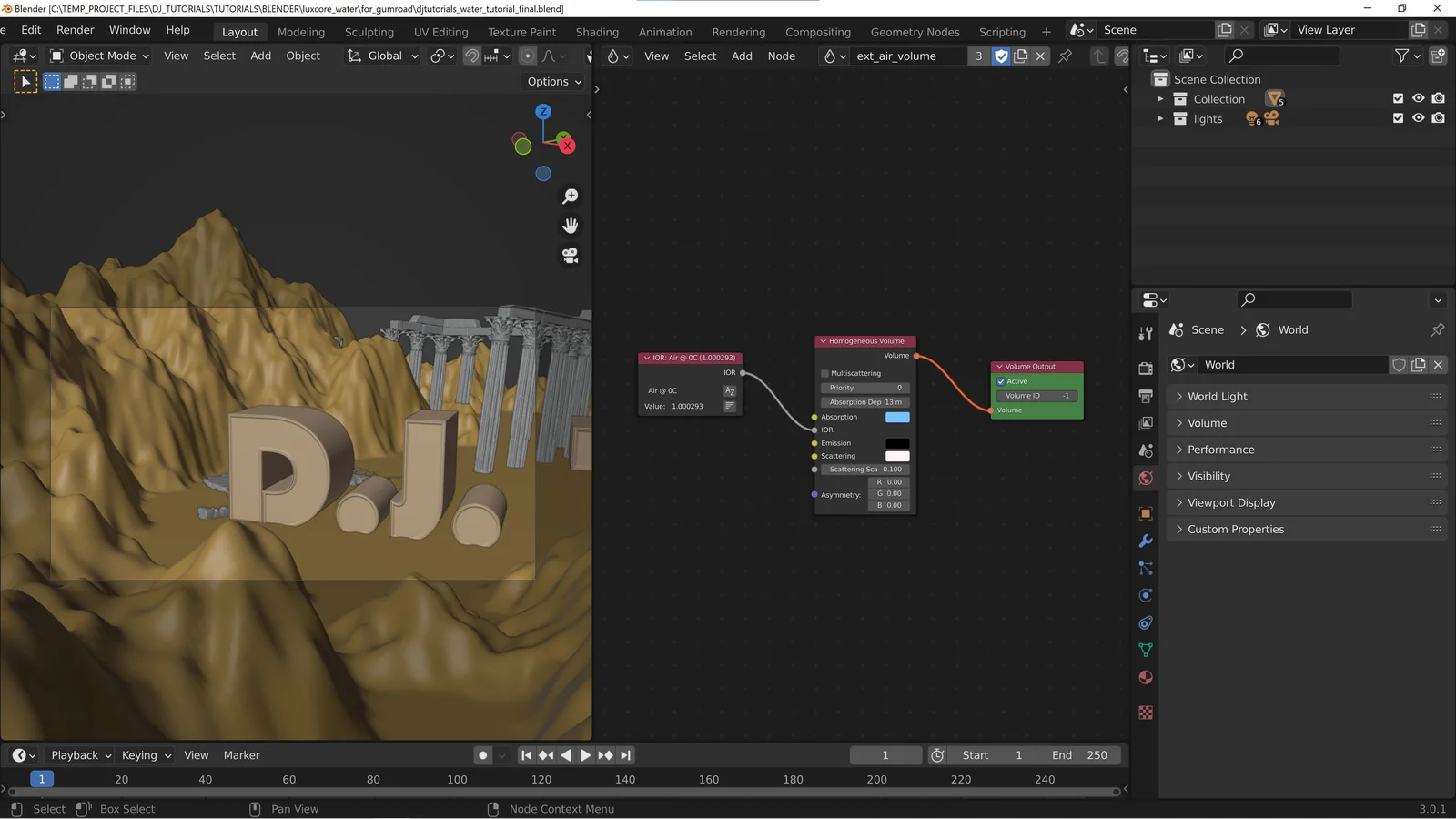Click the viewport Options button
This screenshot has width=1456, height=819.
pyautogui.click(x=554, y=82)
